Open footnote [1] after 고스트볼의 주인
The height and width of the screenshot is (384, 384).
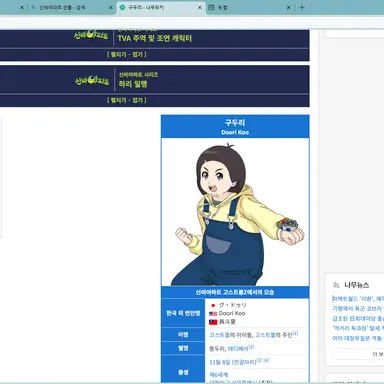pyautogui.click(x=295, y=333)
